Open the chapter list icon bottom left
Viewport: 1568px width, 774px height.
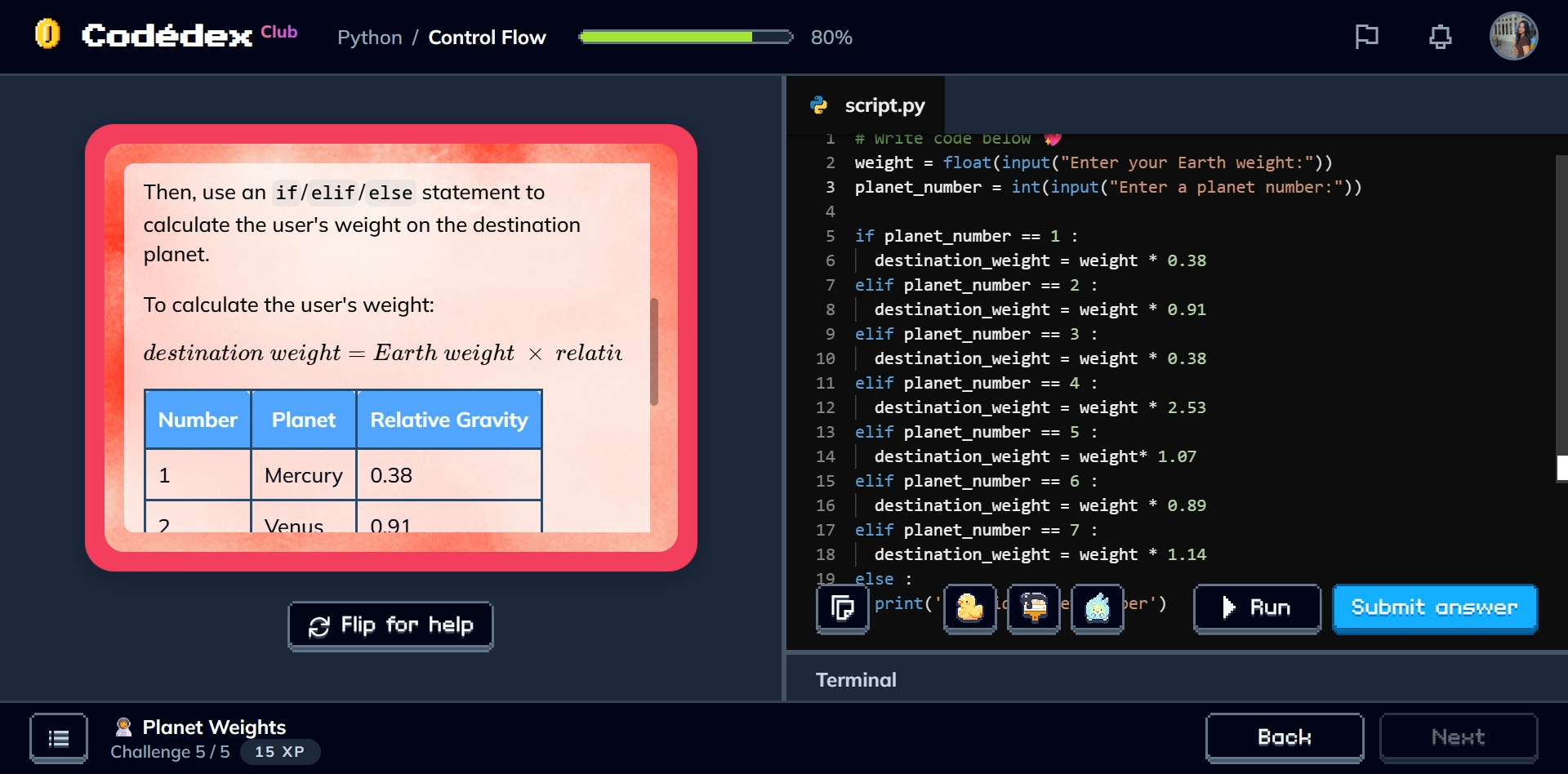click(x=58, y=737)
